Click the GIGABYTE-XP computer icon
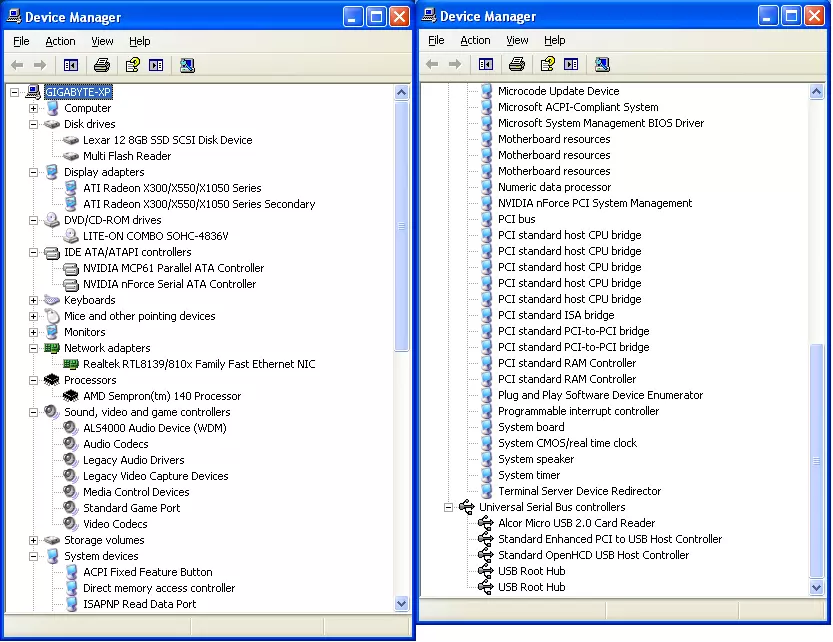The height and width of the screenshot is (642, 833). tap(33, 92)
